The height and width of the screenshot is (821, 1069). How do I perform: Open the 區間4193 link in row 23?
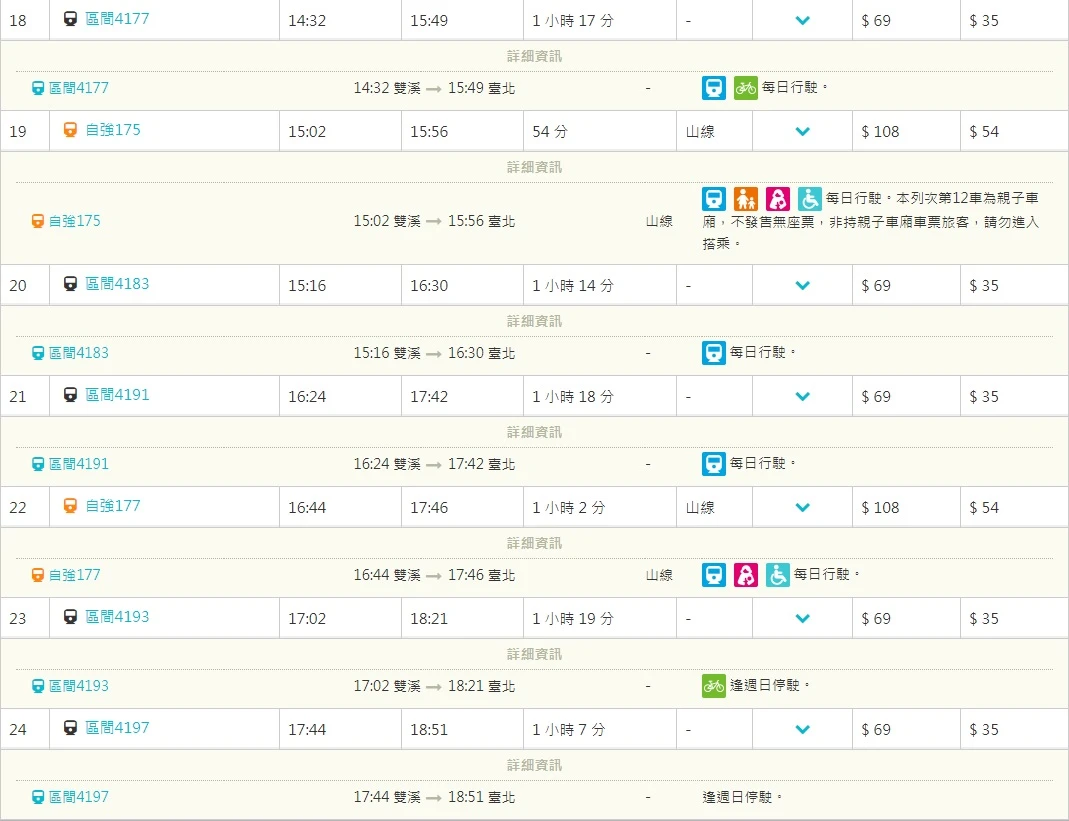tap(117, 617)
